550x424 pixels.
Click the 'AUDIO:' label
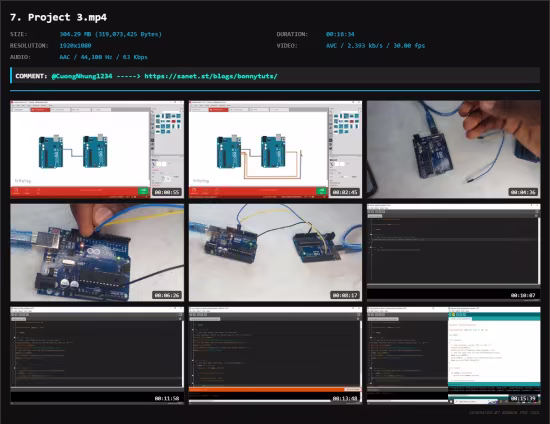coord(20,57)
